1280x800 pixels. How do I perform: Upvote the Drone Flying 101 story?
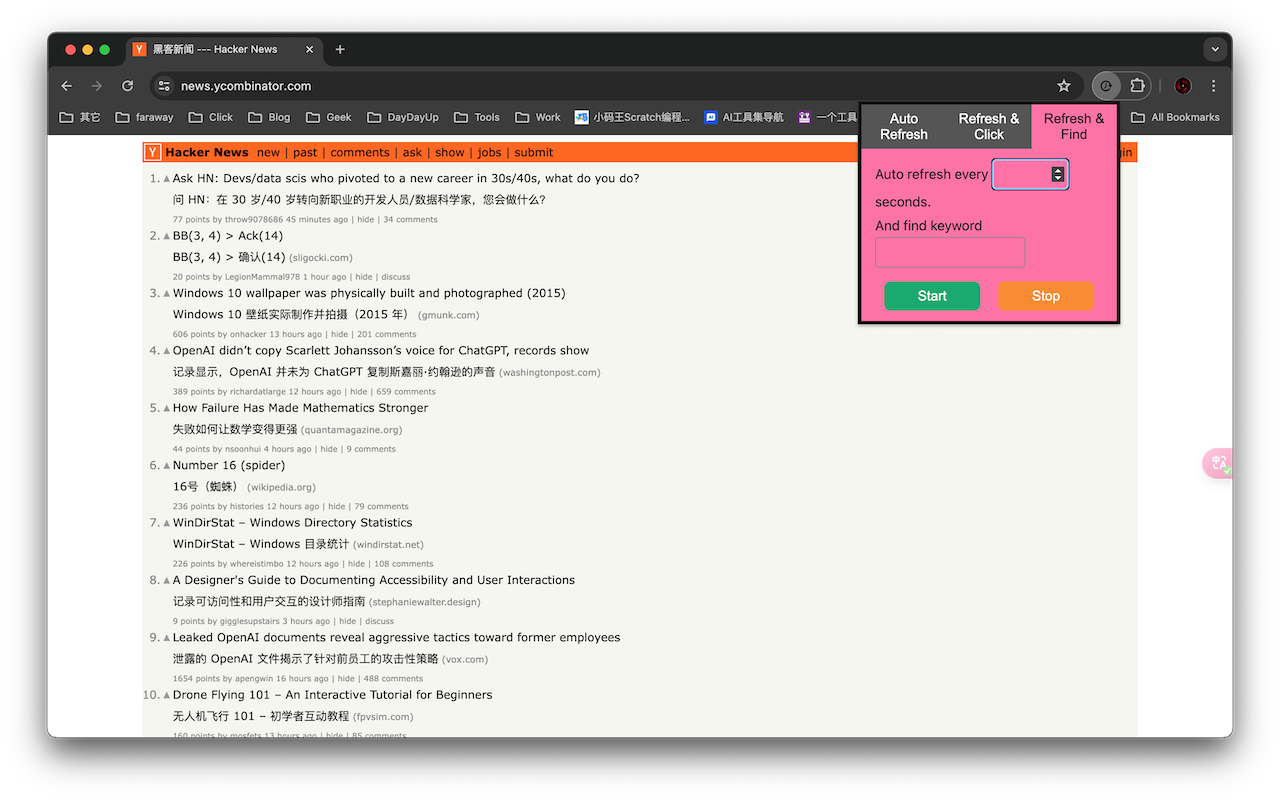167,696
